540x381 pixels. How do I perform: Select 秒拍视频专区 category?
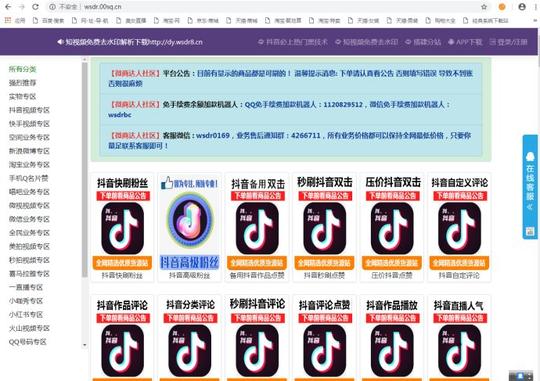click(29, 260)
